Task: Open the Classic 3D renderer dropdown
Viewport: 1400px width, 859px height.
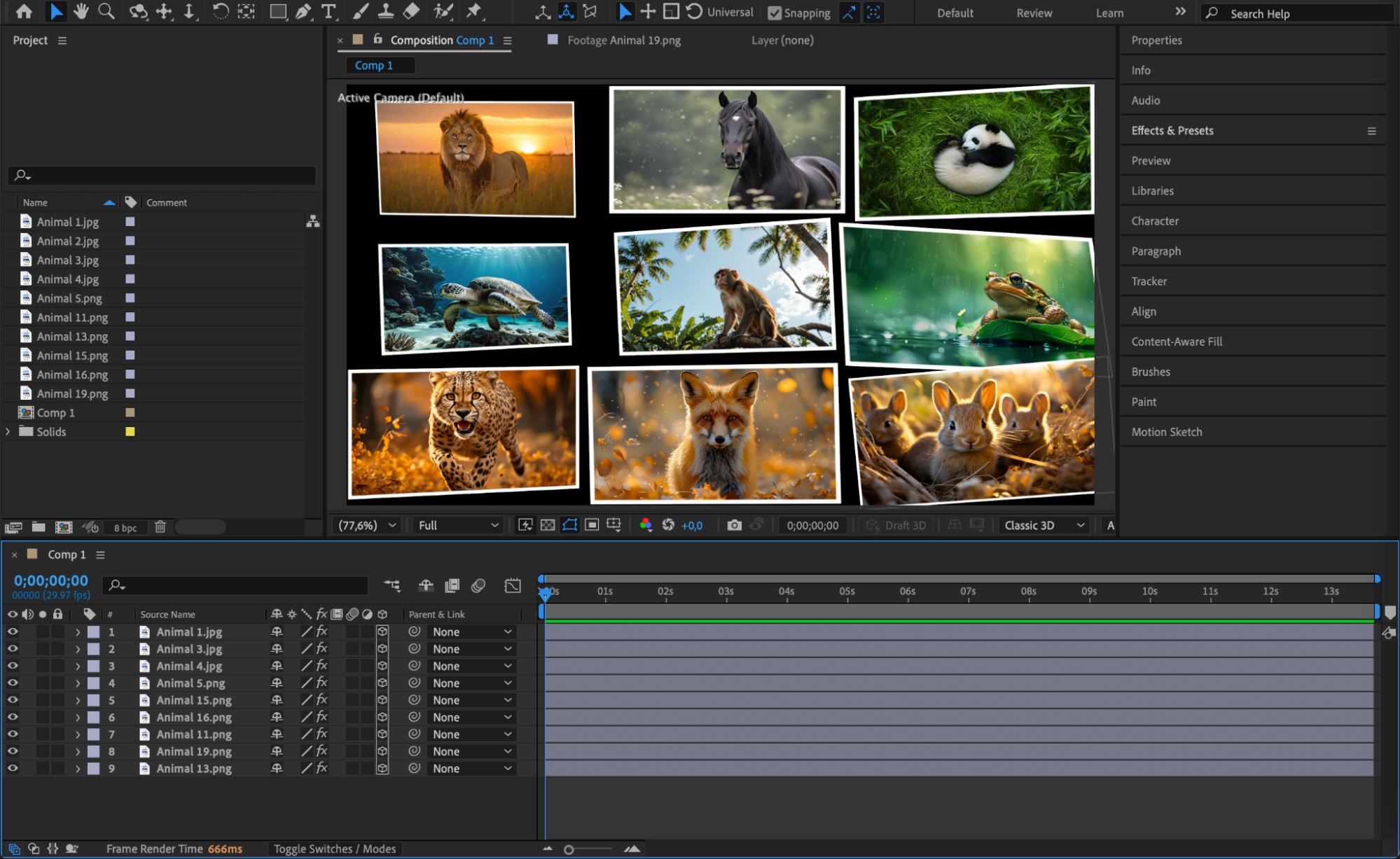Action: pyautogui.click(x=1044, y=525)
